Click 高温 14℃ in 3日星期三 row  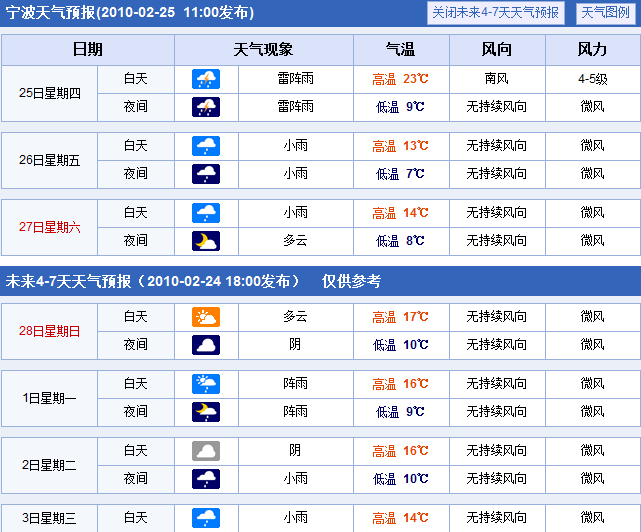coord(400,518)
